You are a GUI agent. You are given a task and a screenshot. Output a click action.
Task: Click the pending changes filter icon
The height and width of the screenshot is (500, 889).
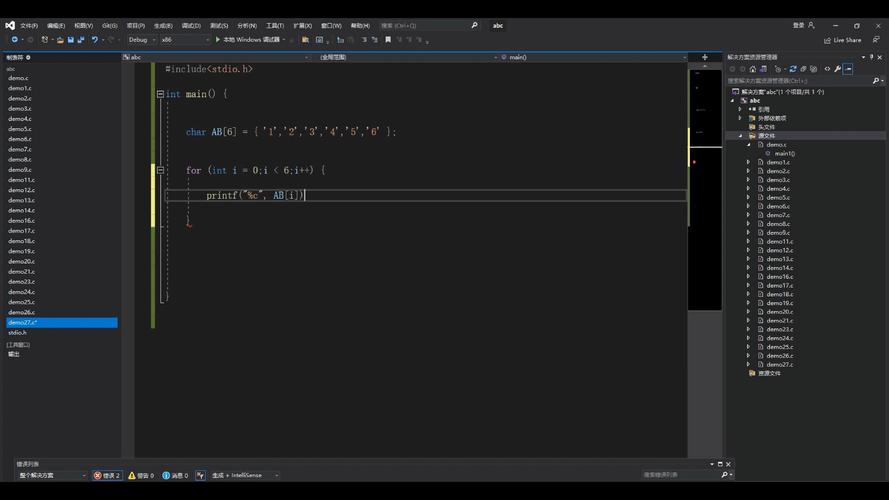[778, 69]
